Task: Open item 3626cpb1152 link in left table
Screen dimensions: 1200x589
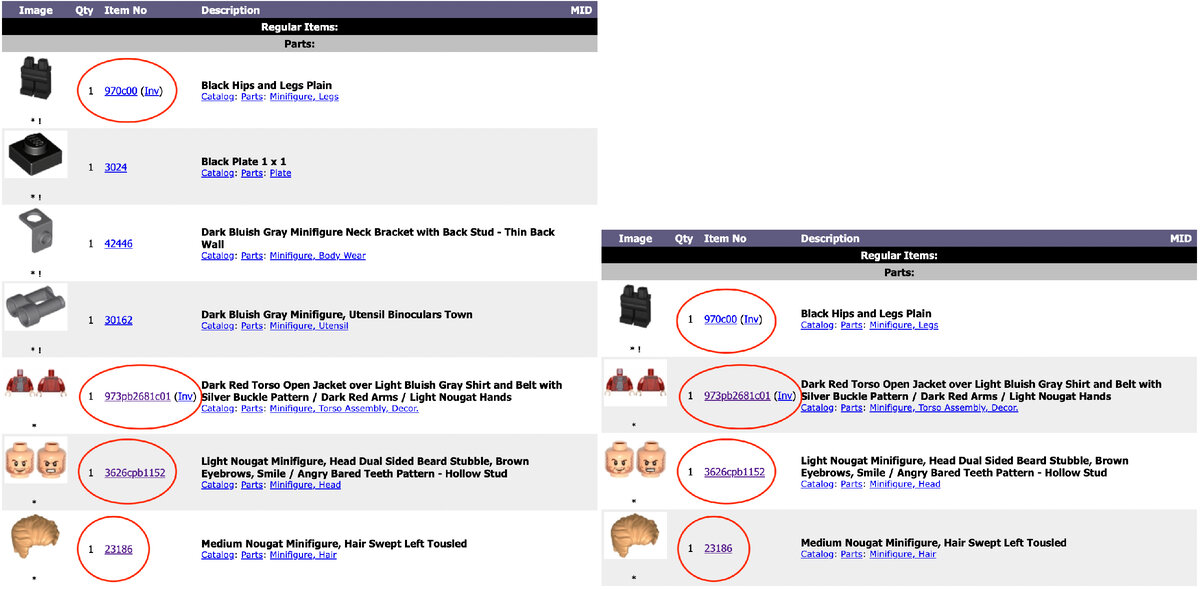Action: pos(134,473)
